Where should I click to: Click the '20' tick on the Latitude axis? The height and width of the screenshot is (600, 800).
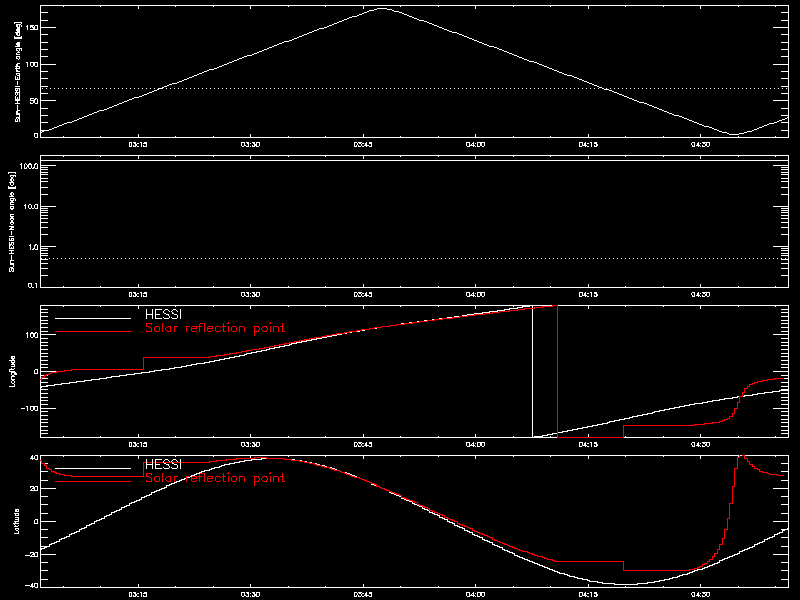(35, 489)
